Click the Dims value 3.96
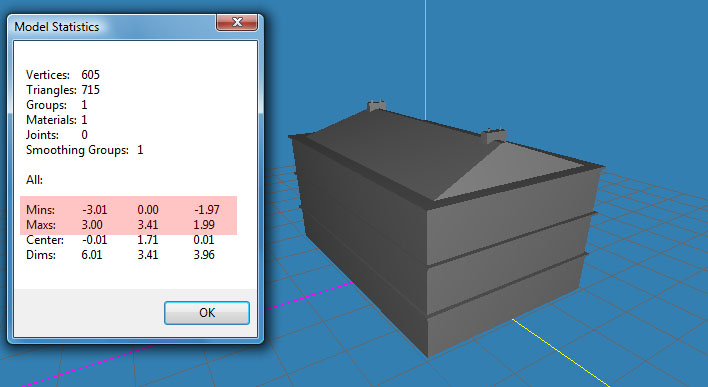The image size is (708, 387). click(x=204, y=255)
